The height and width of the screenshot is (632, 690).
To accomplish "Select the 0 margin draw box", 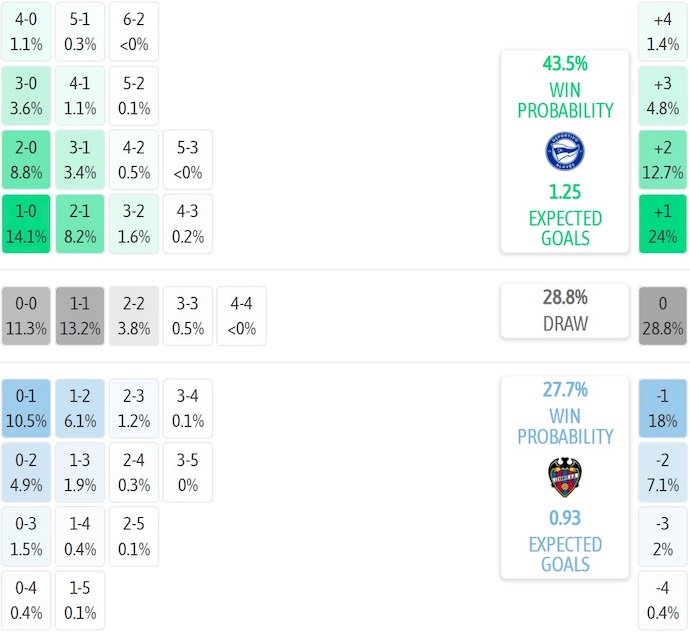I will (x=662, y=316).
